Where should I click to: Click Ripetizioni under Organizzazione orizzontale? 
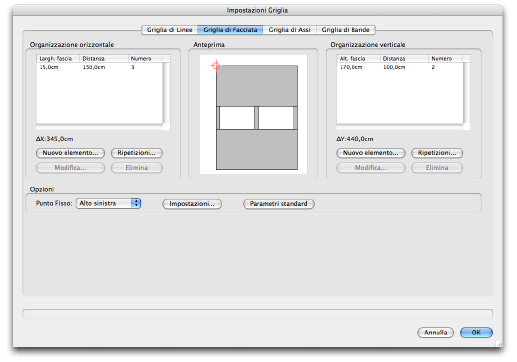pos(137,153)
